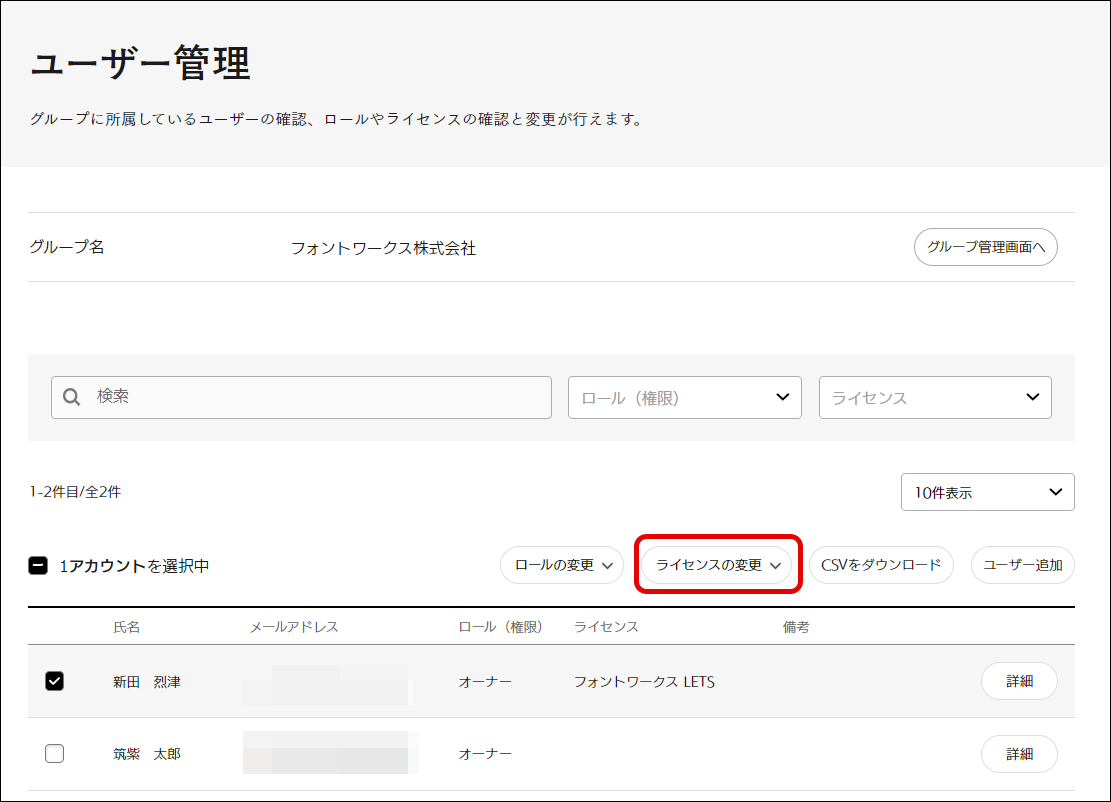Click the search magnifier icon
1111x802 pixels.
tap(71, 397)
